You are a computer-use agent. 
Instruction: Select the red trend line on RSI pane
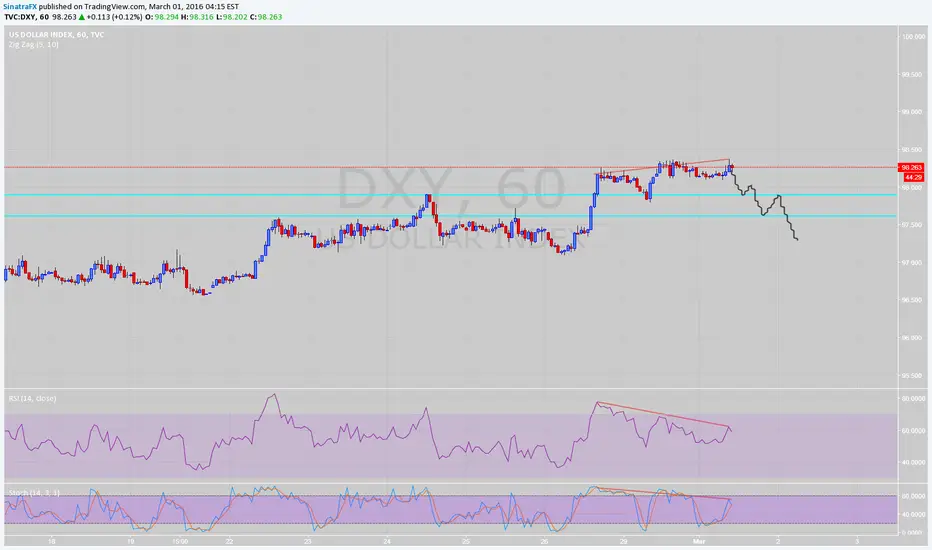[x=664, y=415]
